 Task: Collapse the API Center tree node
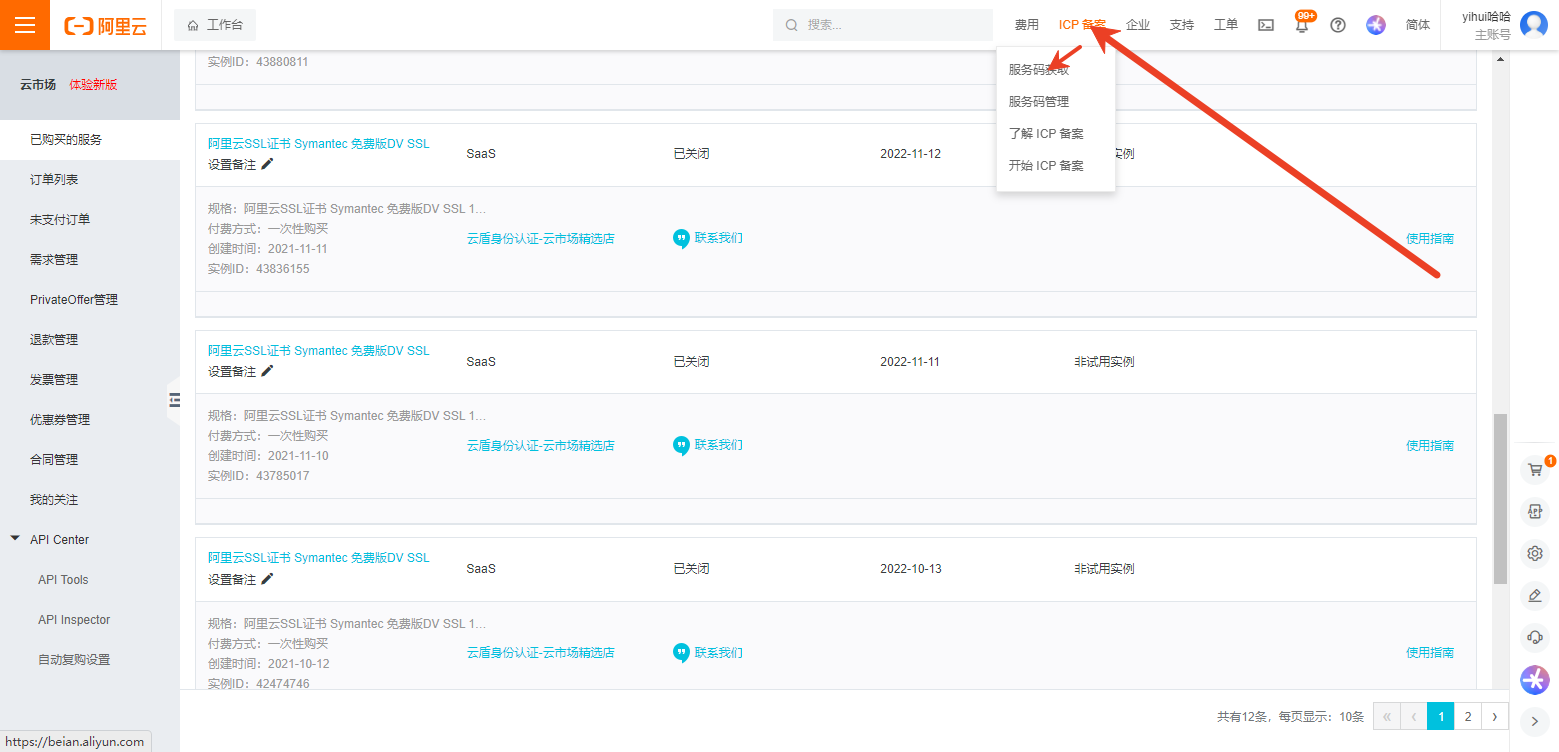15,538
